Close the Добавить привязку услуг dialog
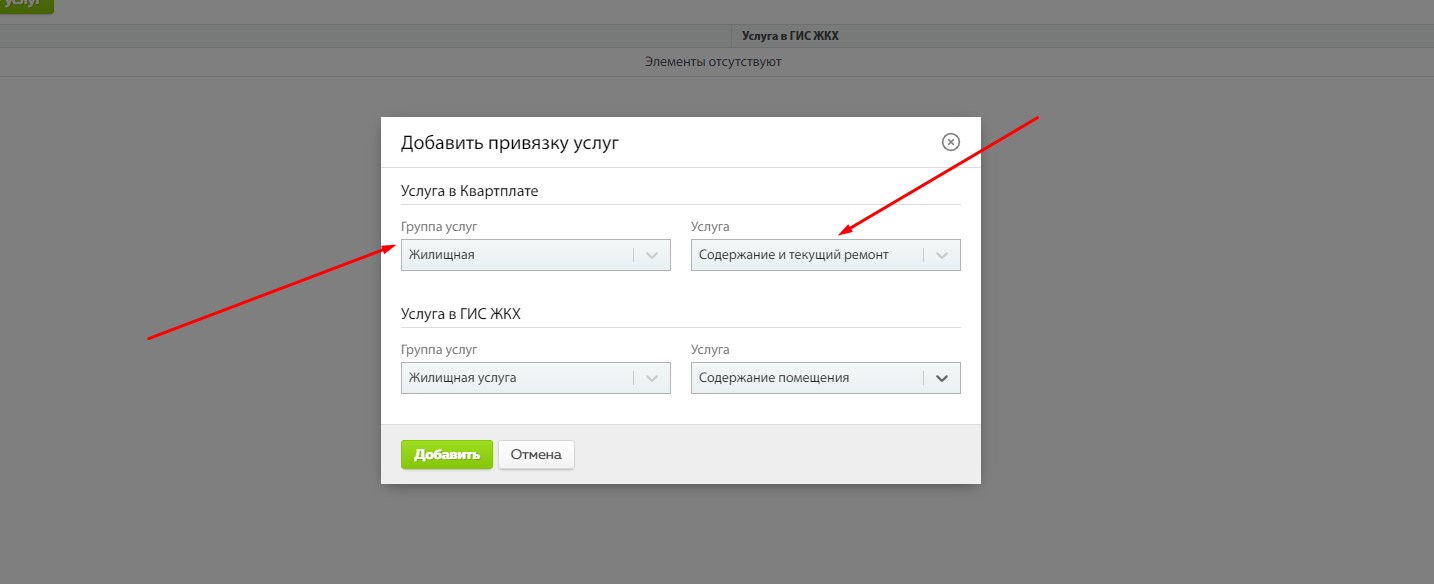Image resolution: width=1434 pixels, height=584 pixels. coord(951,142)
